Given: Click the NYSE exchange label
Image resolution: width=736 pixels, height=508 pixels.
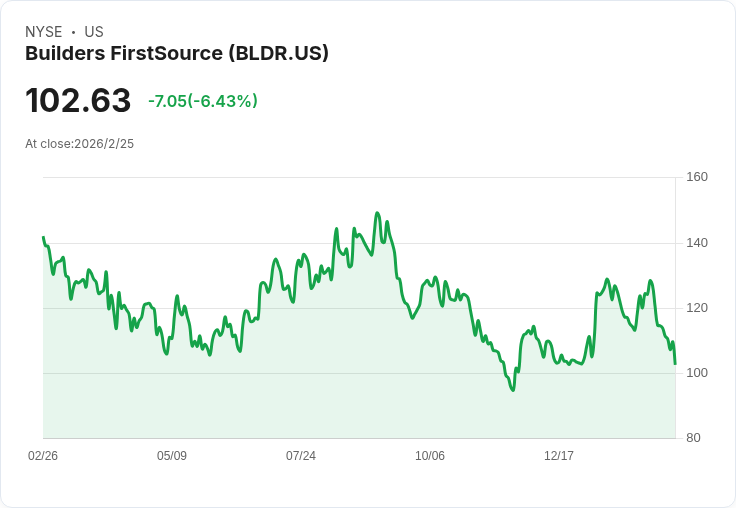Looking at the screenshot, I should point(44,32).
